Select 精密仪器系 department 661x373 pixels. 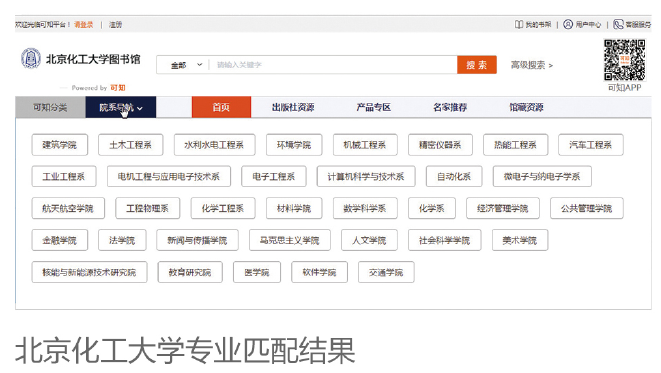tap(440, 145)
